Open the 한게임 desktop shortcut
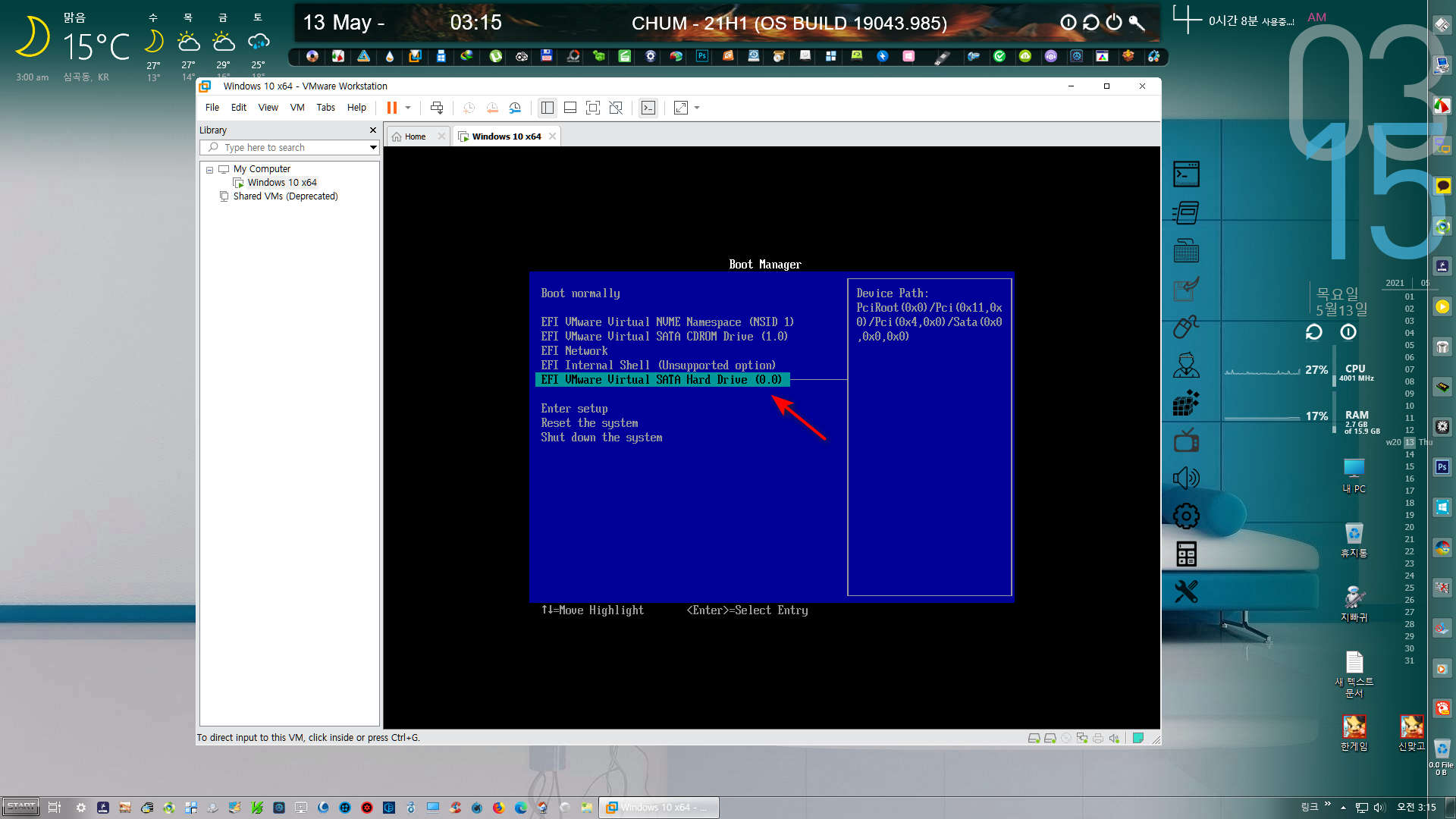Screen dimensions: 1456x819 coord(1354,733)
